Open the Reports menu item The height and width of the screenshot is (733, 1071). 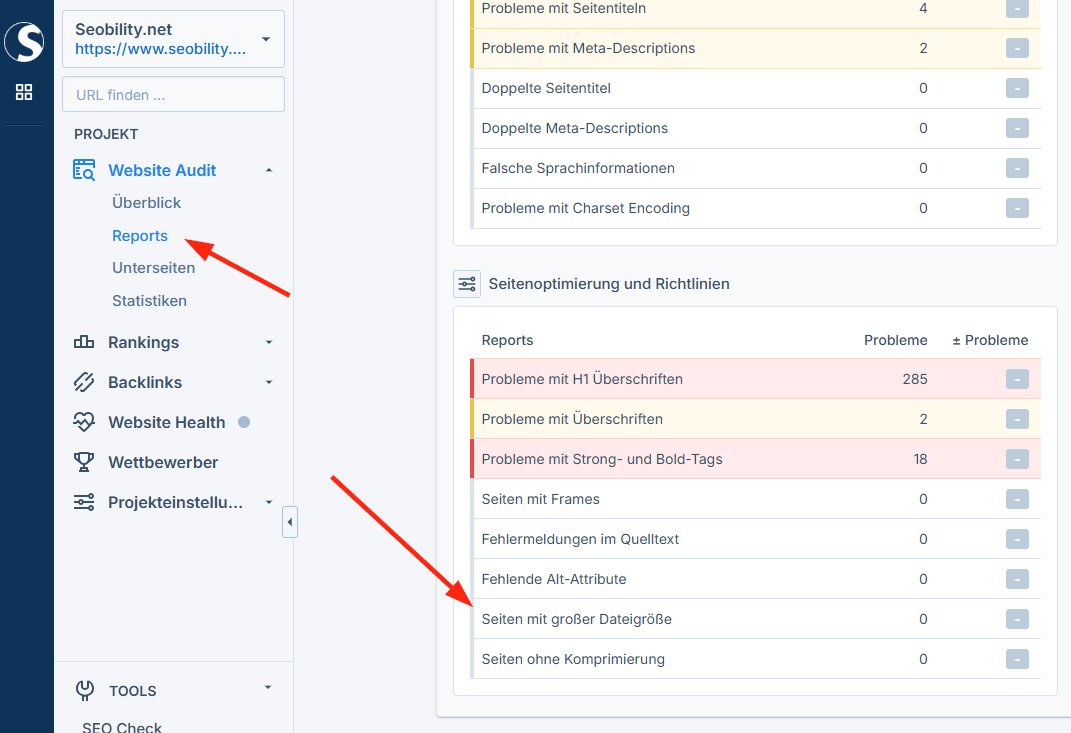(140, 236)
